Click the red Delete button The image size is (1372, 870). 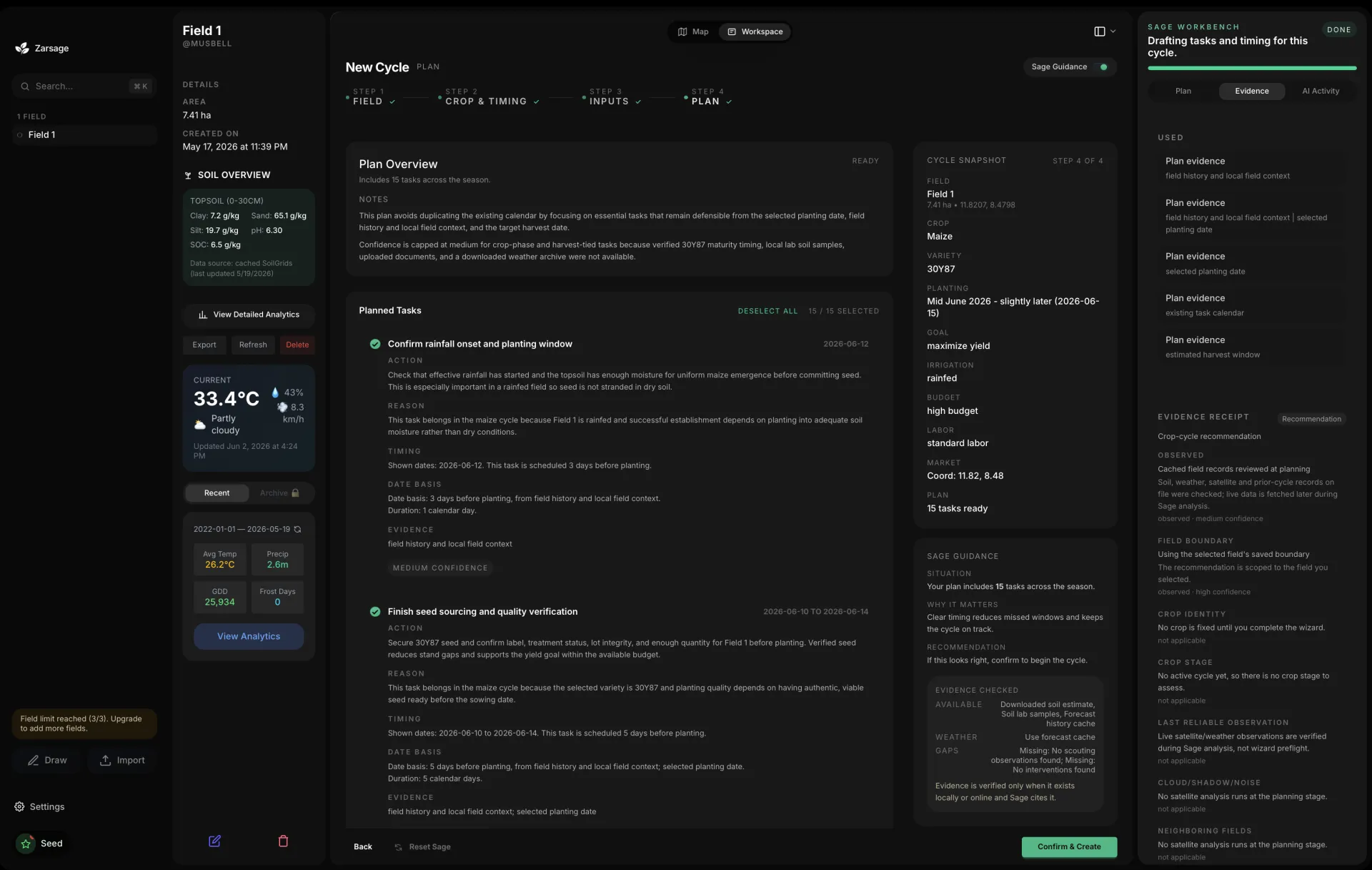tap(297, 345)
